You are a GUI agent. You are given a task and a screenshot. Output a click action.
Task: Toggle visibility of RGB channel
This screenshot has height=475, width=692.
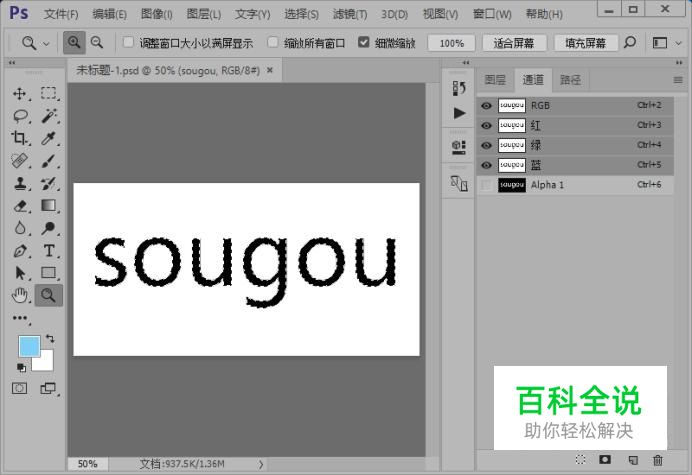pyautogui.click(x=486, y=106)
